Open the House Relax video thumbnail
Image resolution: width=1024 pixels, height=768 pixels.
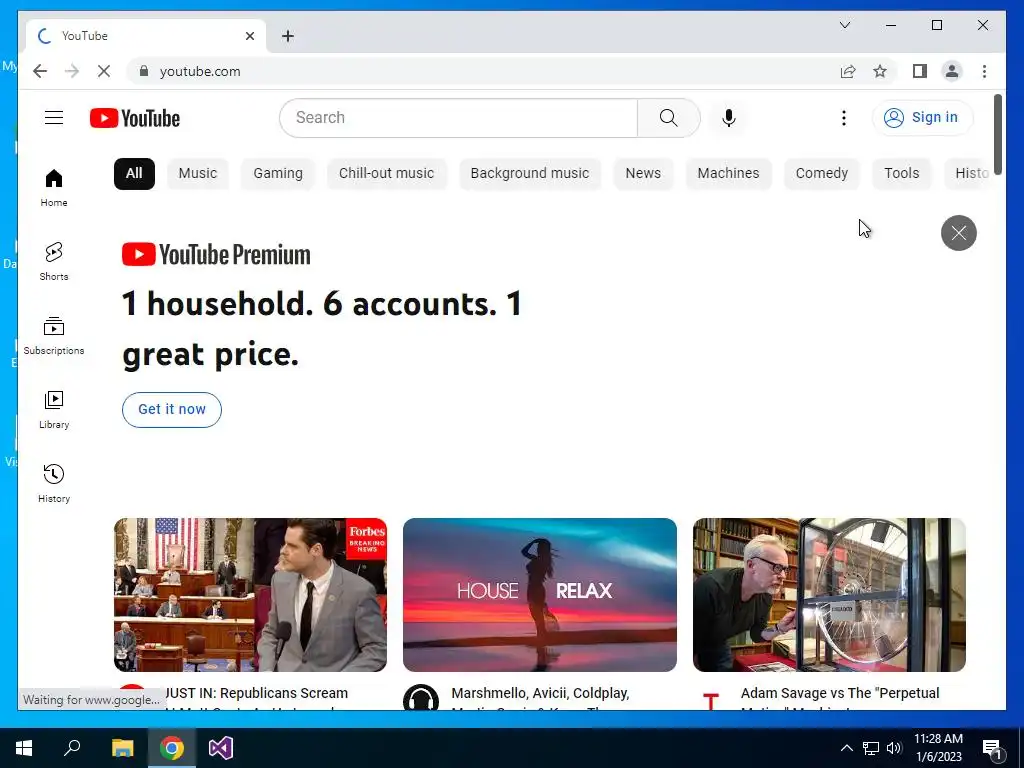(x=539, y=594)
